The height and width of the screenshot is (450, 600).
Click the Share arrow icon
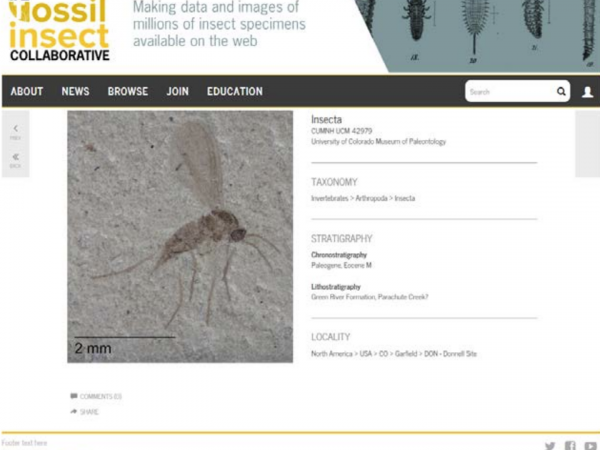(x=74, y=411)
